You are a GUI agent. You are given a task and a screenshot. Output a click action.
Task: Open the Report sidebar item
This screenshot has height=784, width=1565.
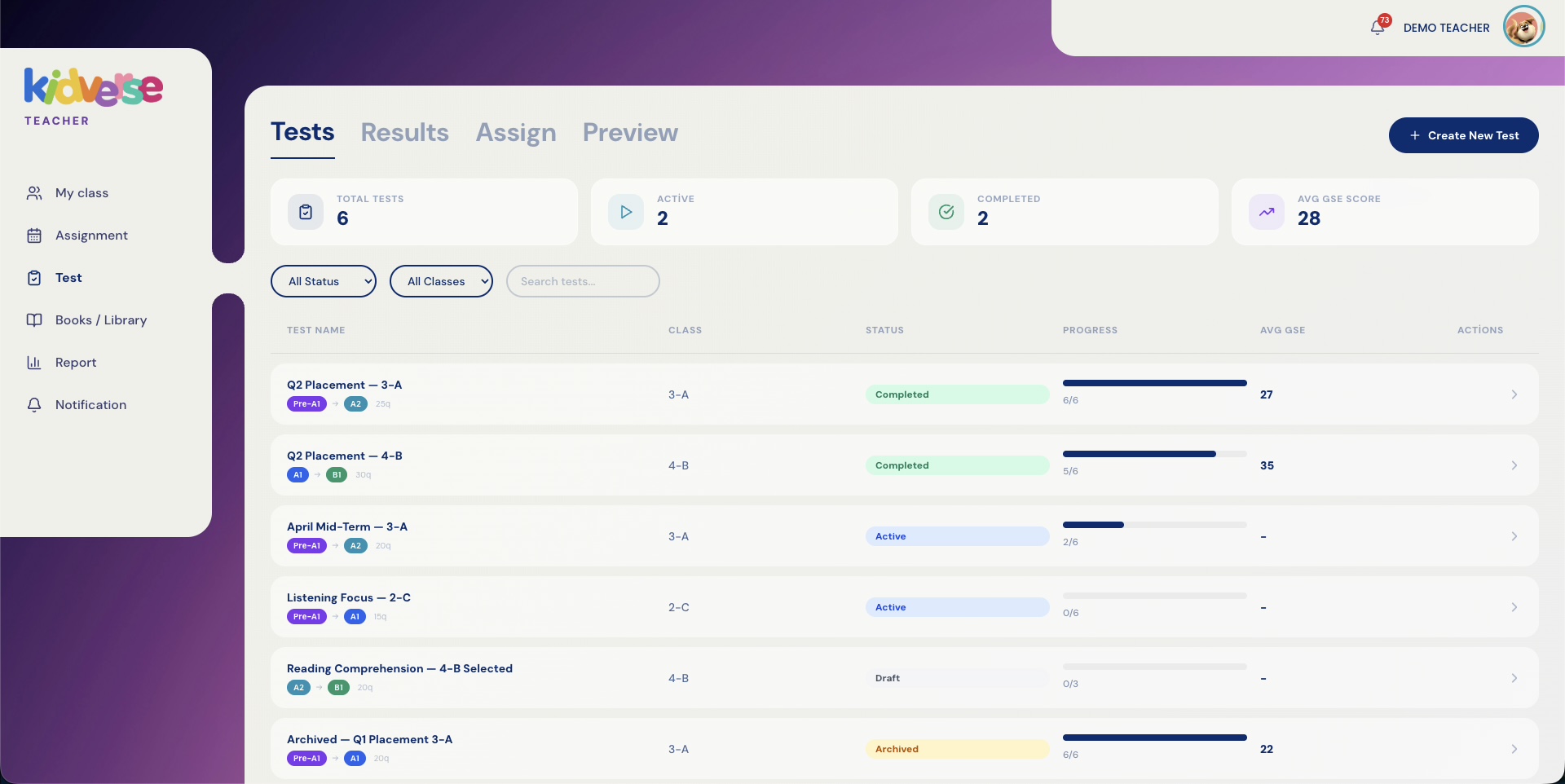(x=75, y=363)
